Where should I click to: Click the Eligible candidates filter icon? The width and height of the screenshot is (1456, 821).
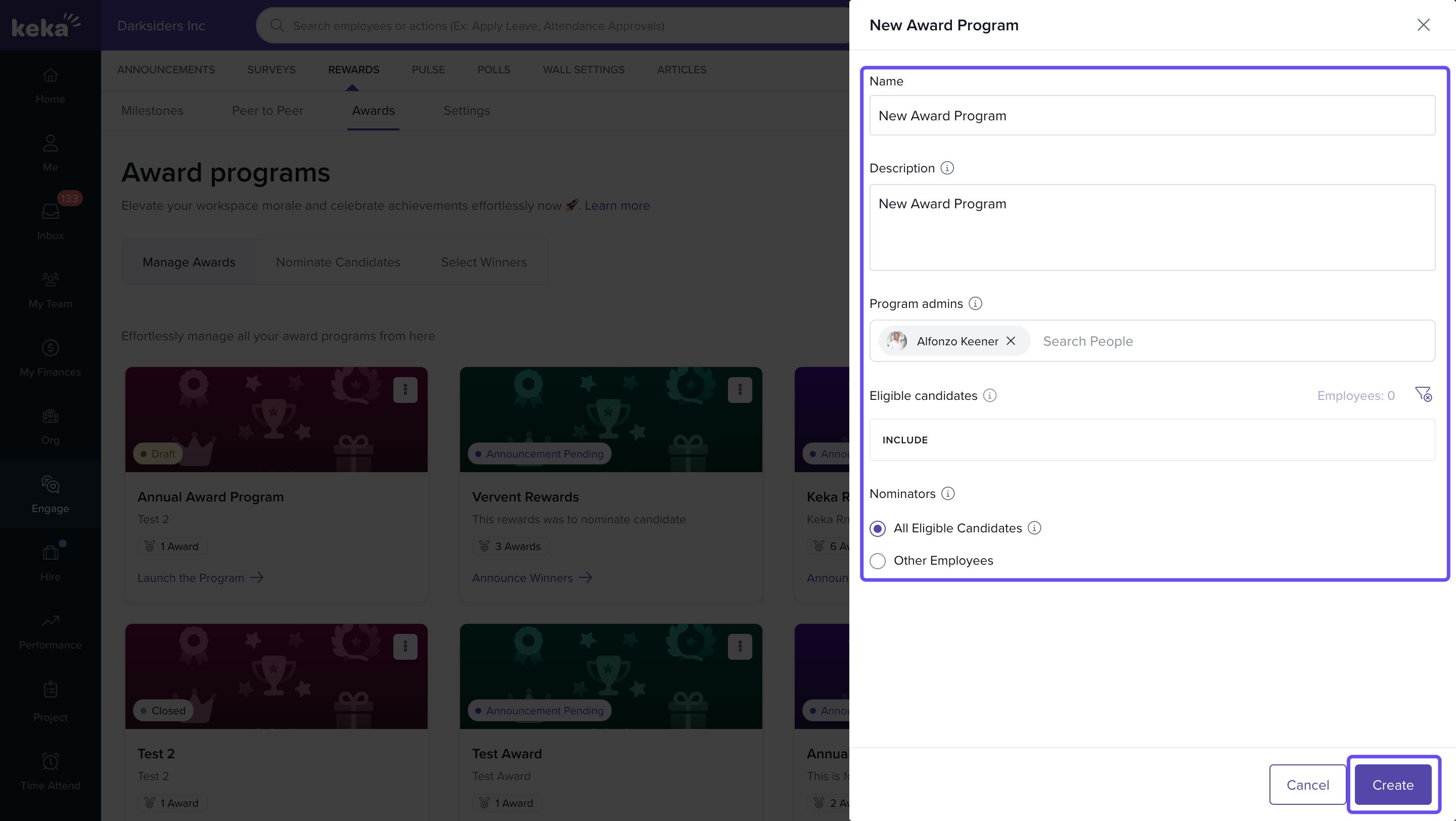(x=1423, y=394)
